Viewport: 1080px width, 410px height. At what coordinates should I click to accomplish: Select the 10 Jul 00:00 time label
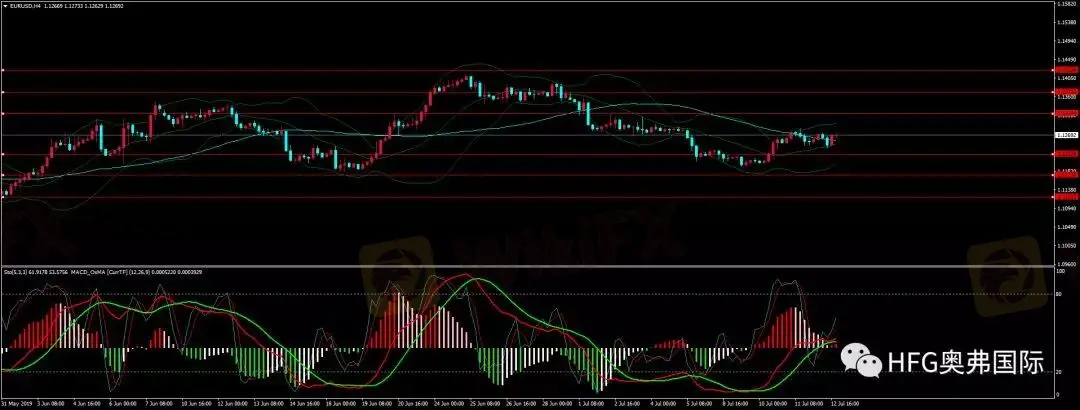[x=773, y=403]
